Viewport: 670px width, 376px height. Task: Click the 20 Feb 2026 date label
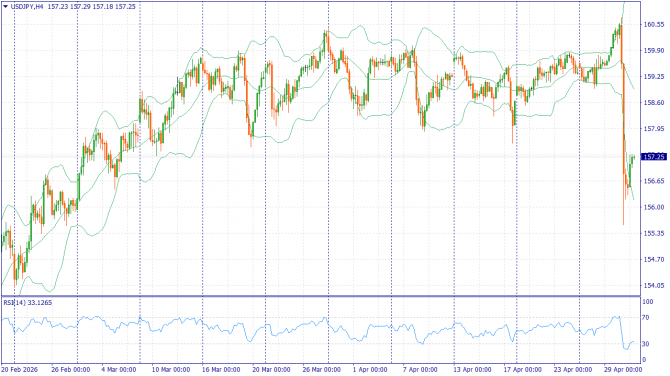pyautogui.click(x=19, y=370)
